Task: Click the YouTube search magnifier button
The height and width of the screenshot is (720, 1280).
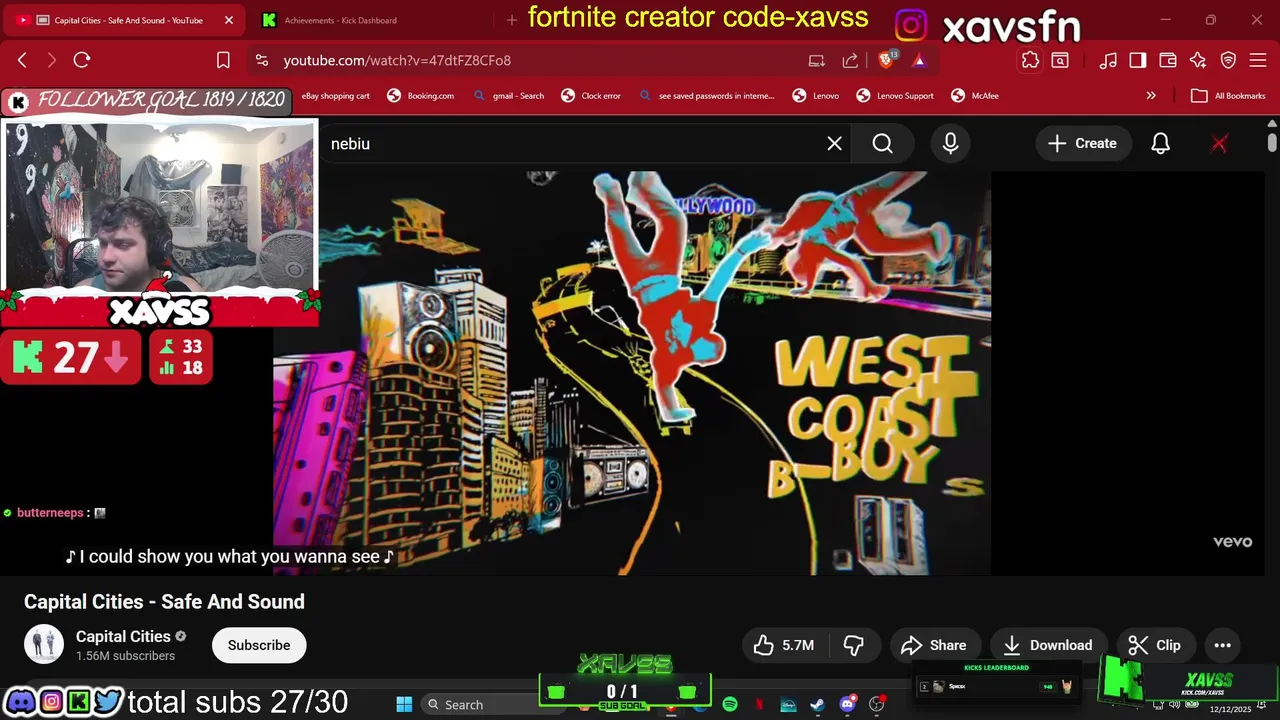Action: pyautogui.click(x=883, y=144)
